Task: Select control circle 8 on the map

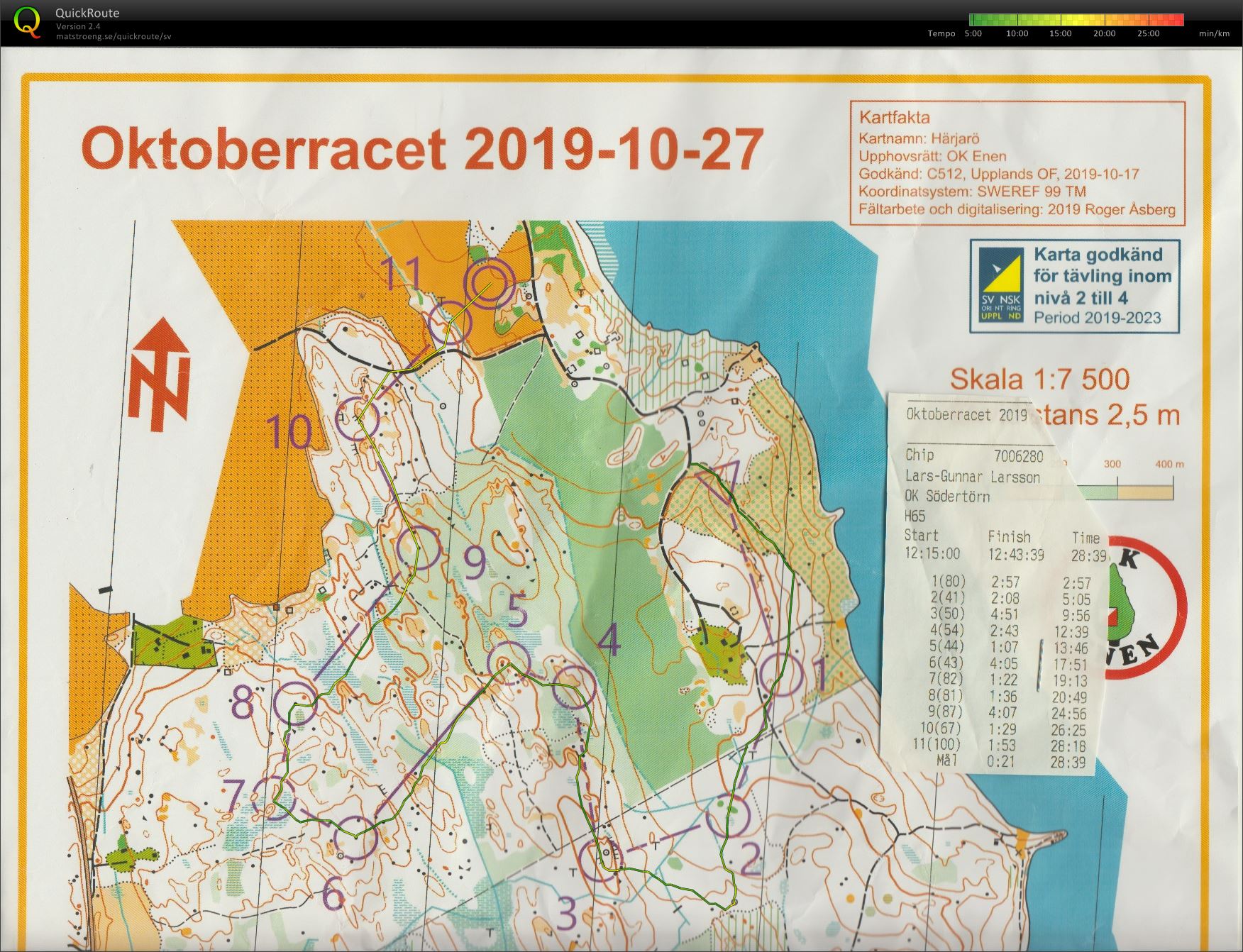Action: tap(296, 702)
